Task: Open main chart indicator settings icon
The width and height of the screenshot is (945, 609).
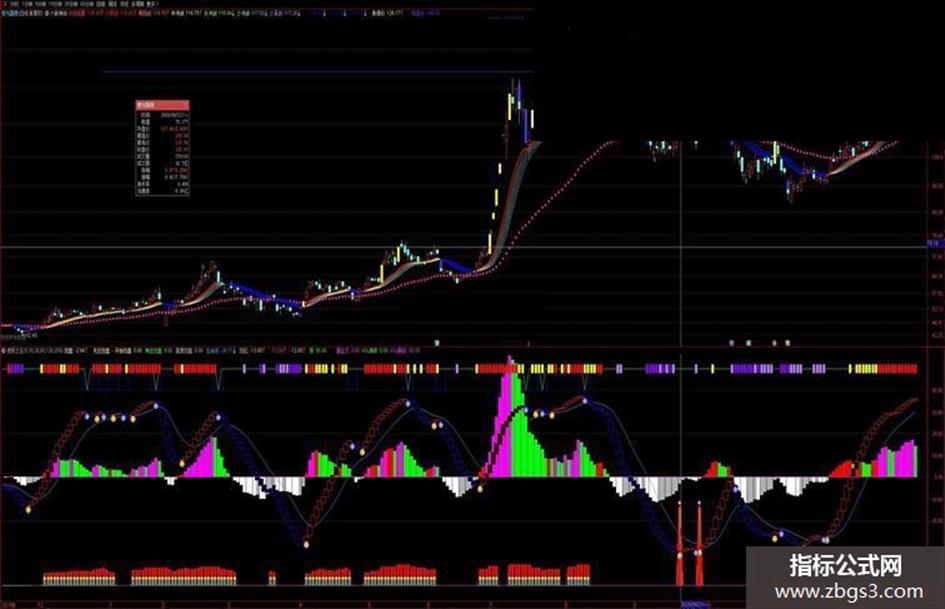Action: point(46,12)
